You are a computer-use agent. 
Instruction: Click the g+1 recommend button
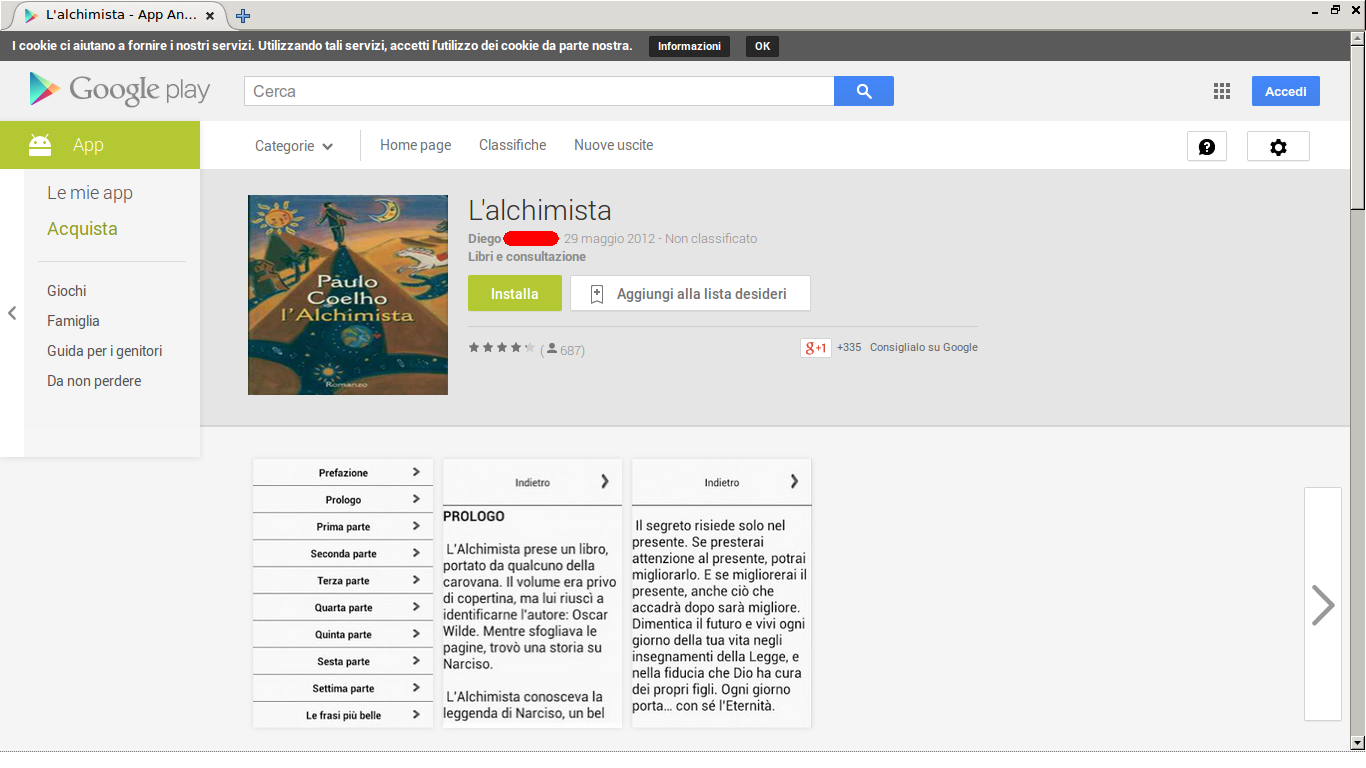coord(816,348)
